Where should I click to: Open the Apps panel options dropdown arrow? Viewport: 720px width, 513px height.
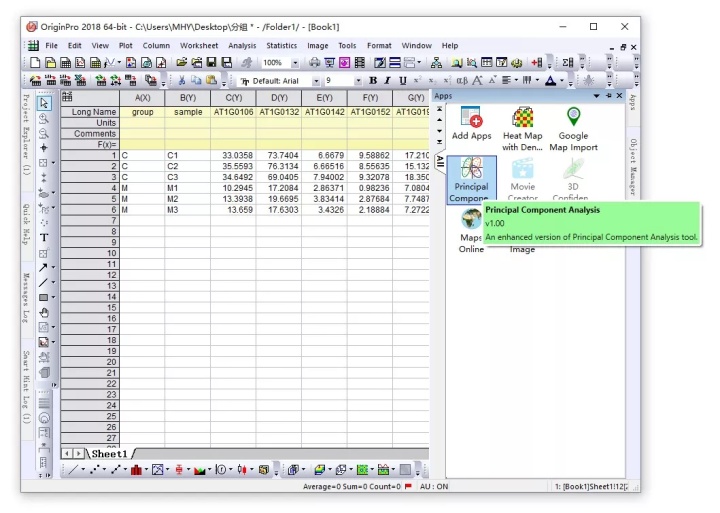click(x=596, y=96)
